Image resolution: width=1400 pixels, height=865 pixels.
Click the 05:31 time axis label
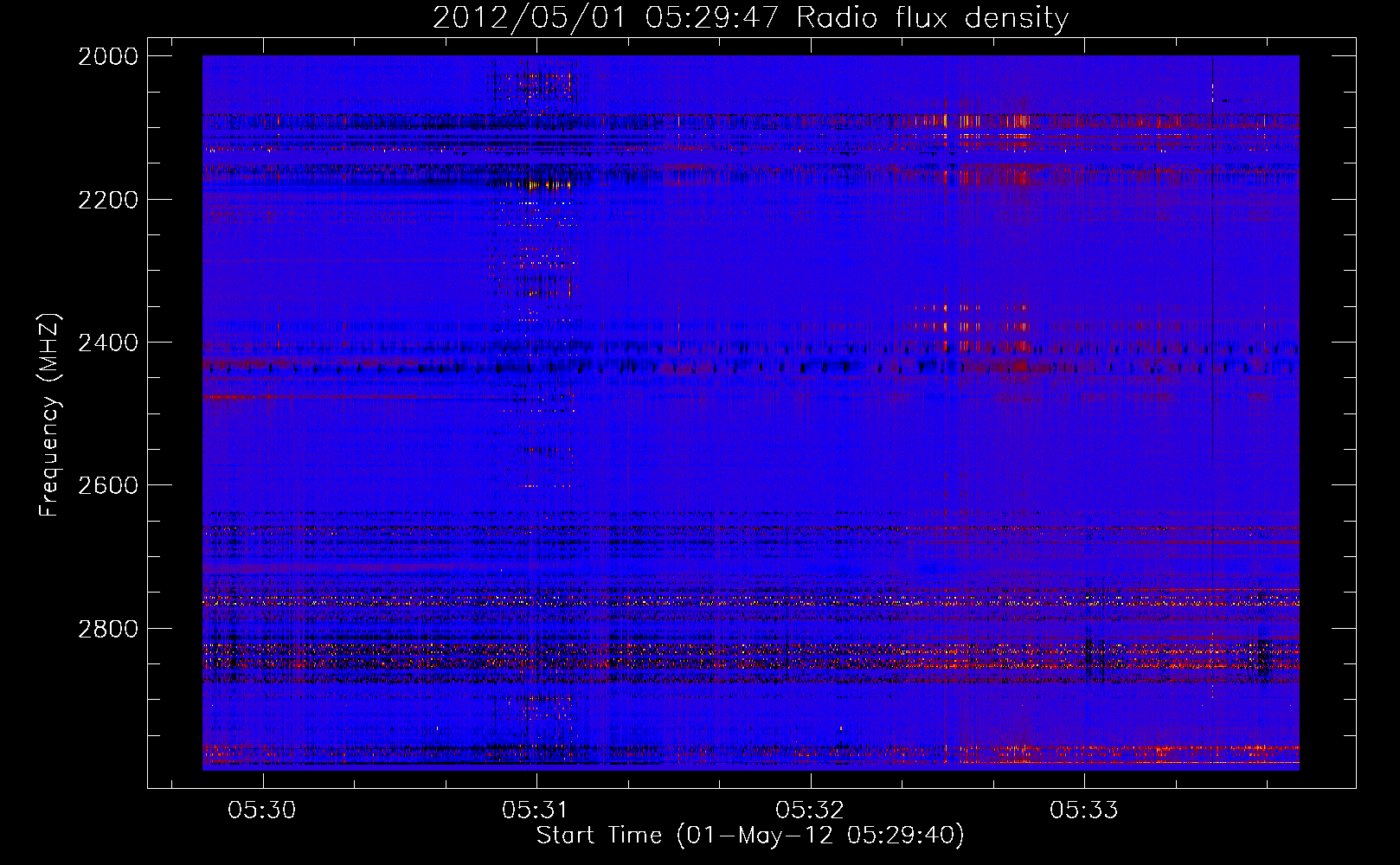pos(536,811)
